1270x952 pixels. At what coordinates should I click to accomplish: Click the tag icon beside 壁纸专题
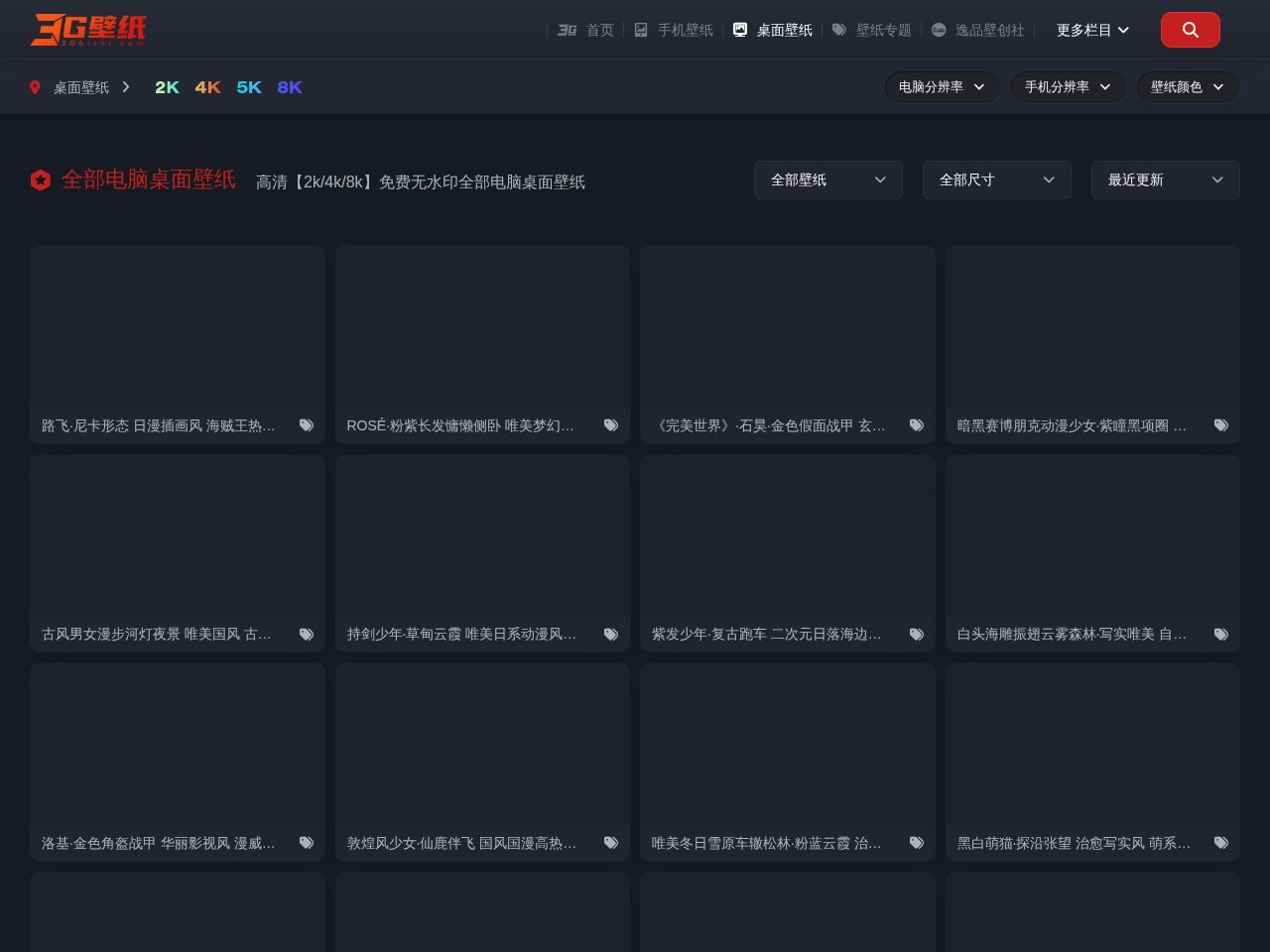(x=840, y=30)
